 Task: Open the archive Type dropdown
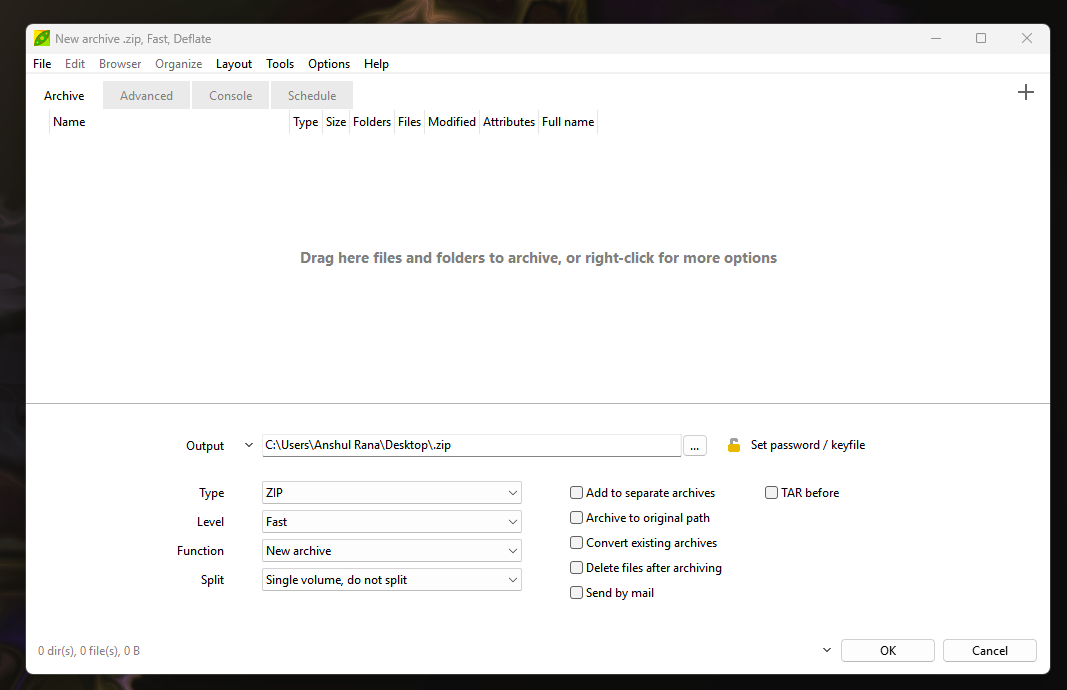391,492
